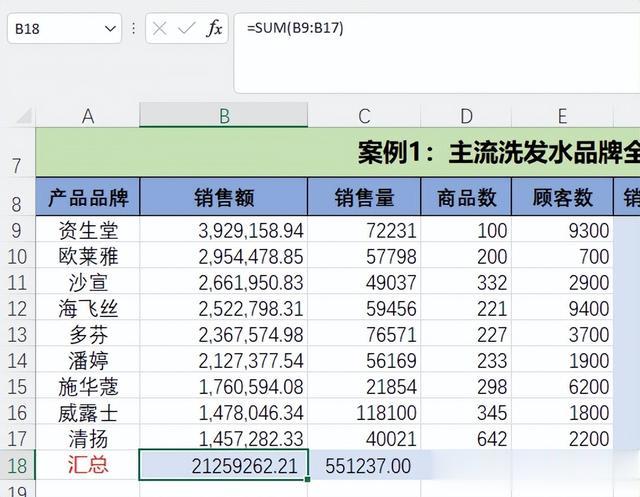Click the sales volume cell 72231

(x=364, y=229)
